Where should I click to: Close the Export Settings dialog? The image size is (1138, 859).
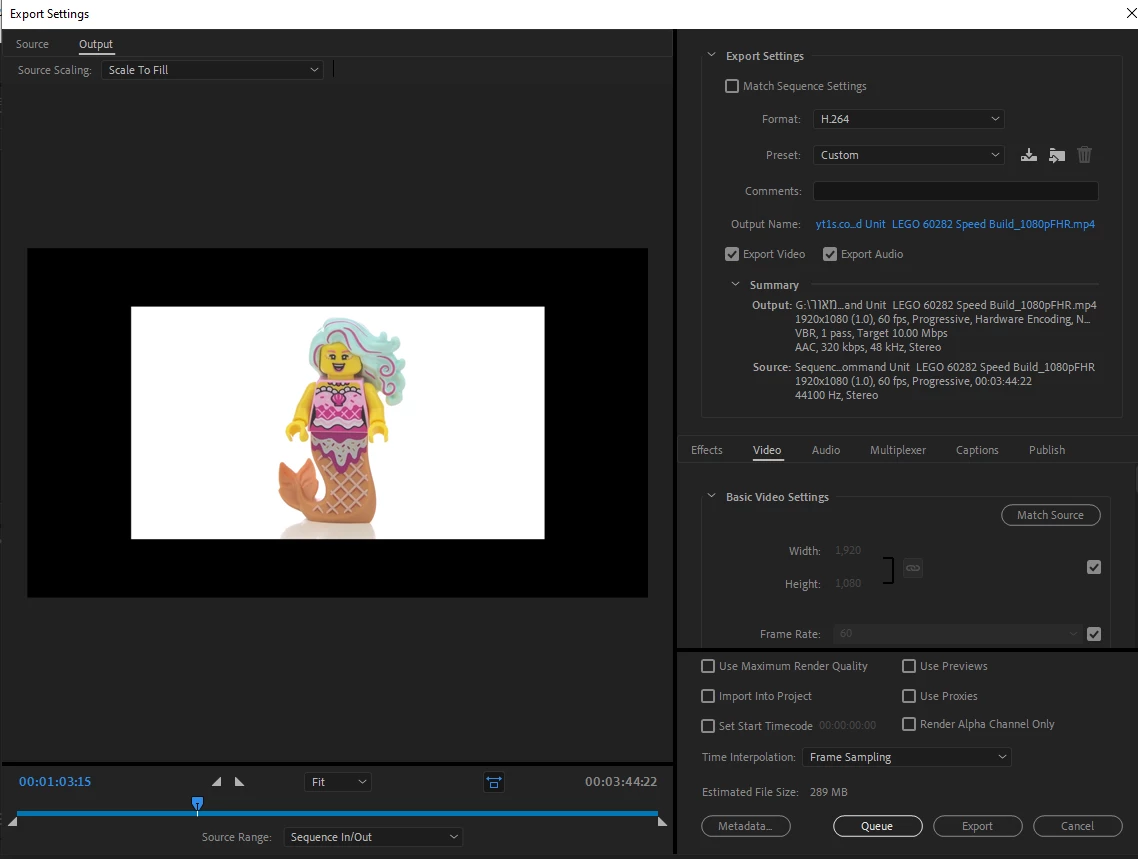click(x=1129, y=14)
